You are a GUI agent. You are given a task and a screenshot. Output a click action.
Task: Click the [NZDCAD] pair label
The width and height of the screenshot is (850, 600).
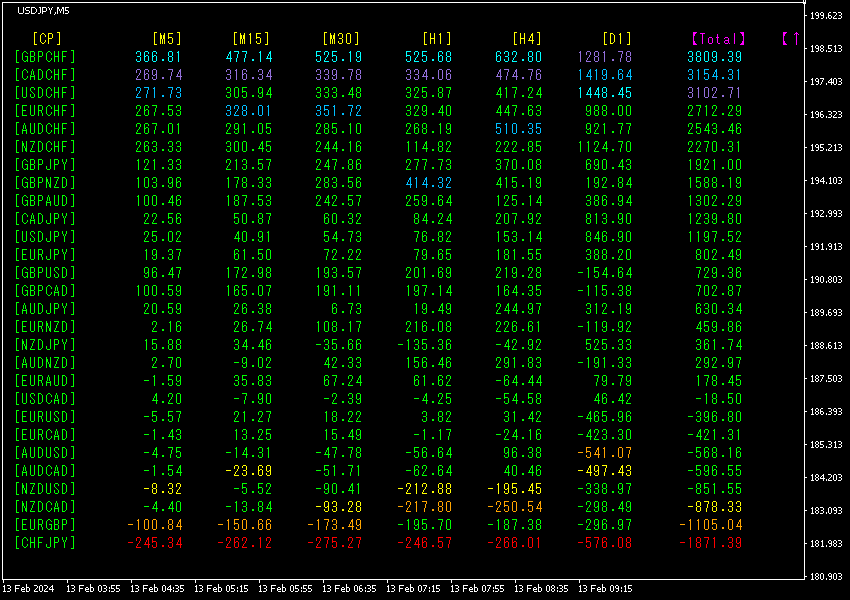(x=45, y=506)
